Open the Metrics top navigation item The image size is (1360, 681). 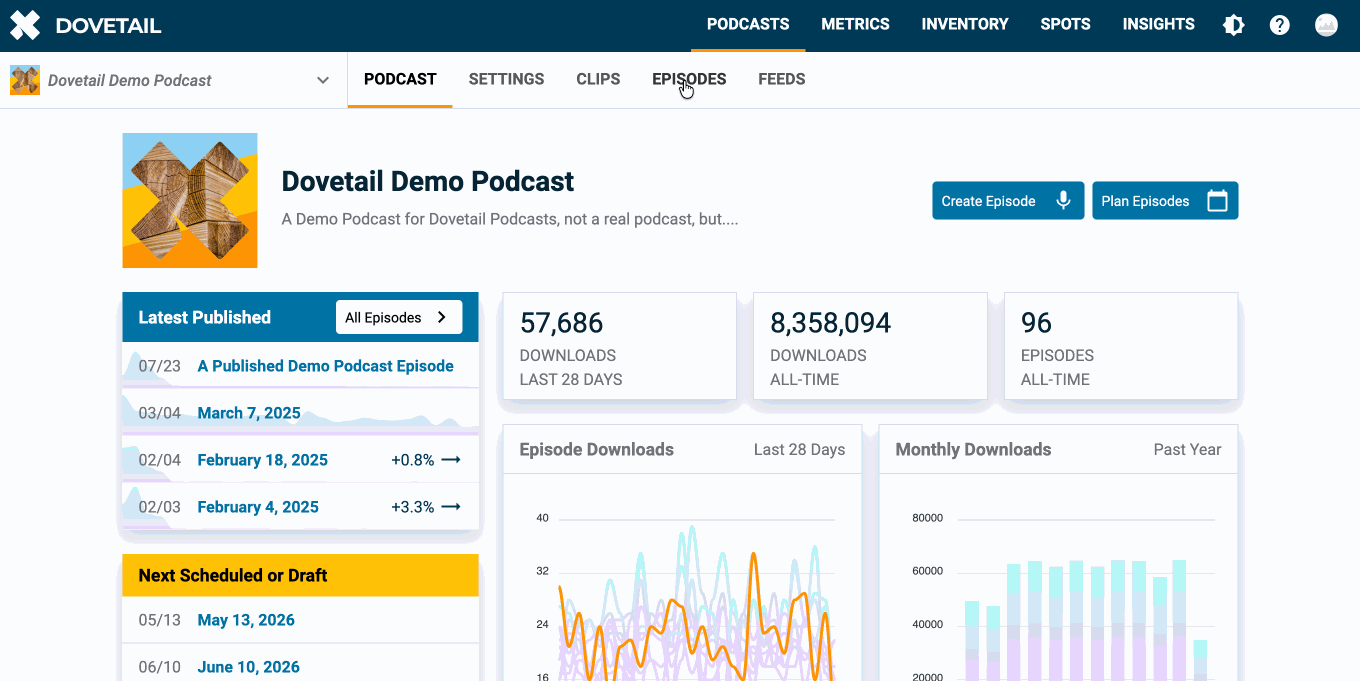point(855,25)
